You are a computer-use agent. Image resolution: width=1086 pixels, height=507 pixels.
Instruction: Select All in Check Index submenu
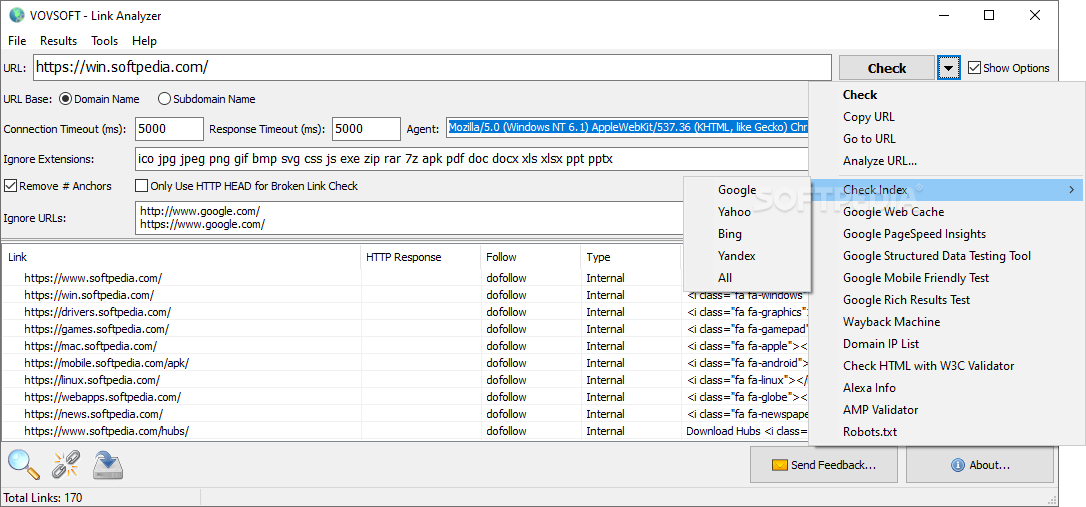[x=747, y=278]
